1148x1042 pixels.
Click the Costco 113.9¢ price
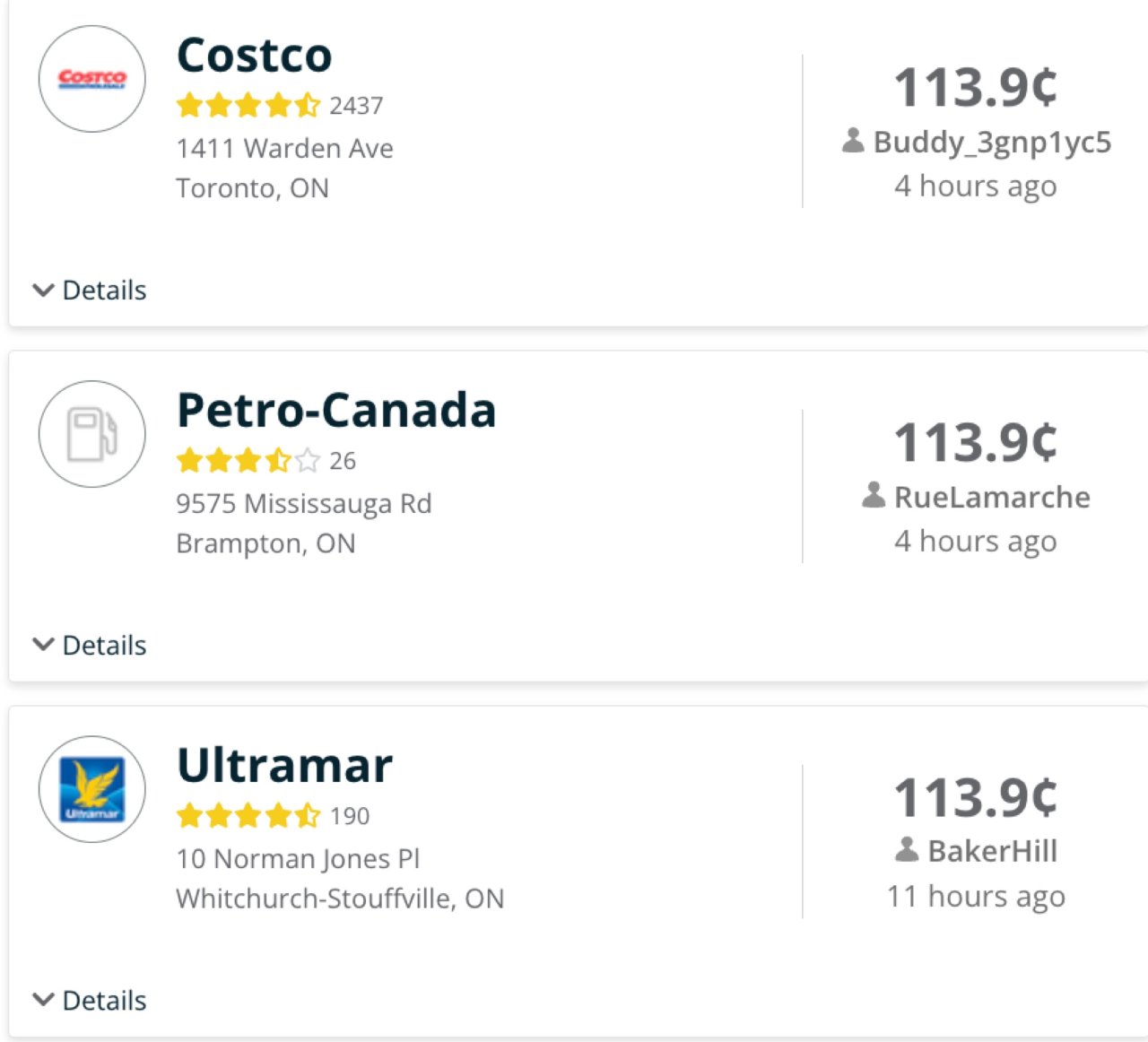pyautogui.click(x=976, y=88)
